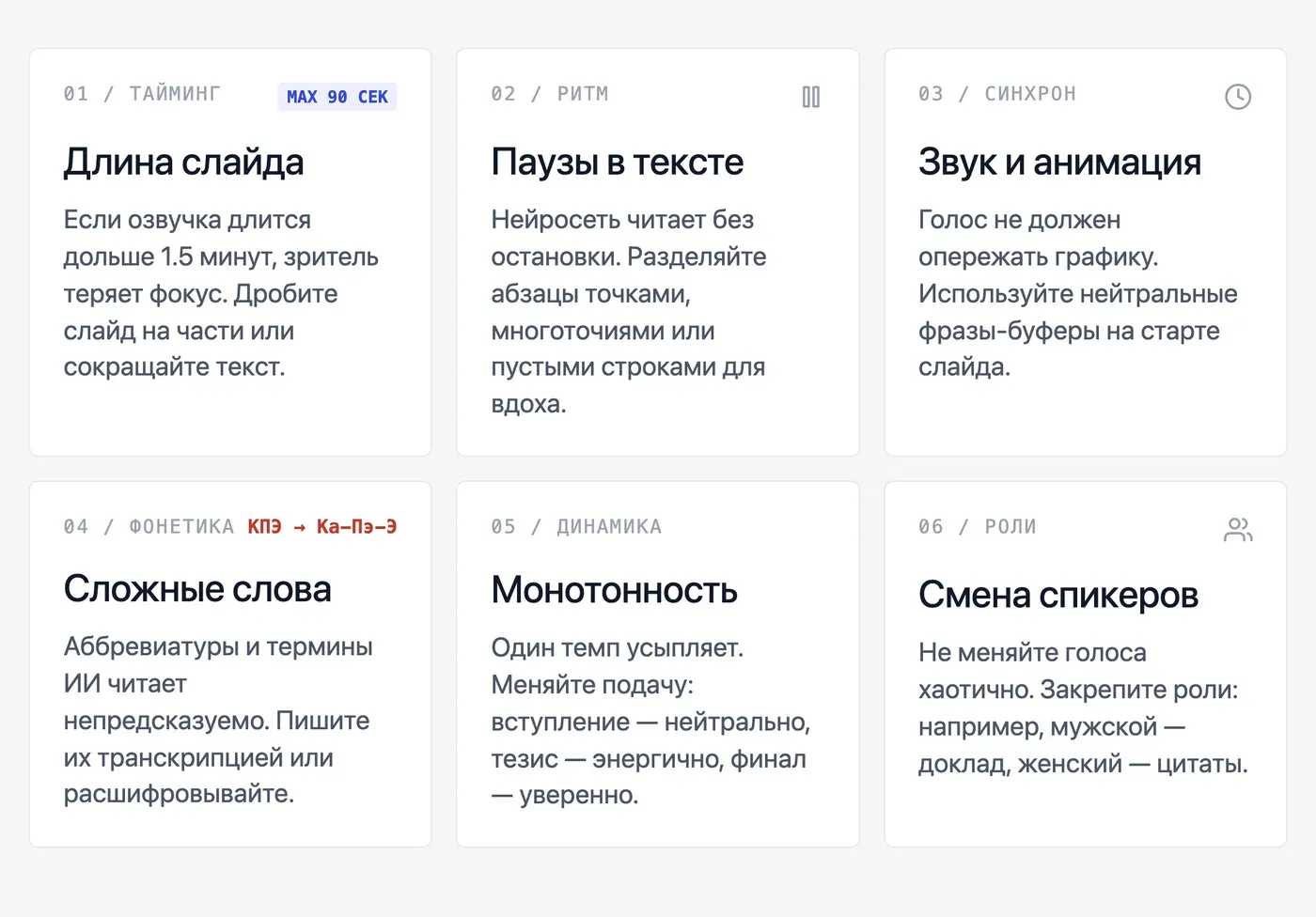Click the MAX 90 СЕК badge
Screen dimensions: 1316x917
click(x=337, y=97)
